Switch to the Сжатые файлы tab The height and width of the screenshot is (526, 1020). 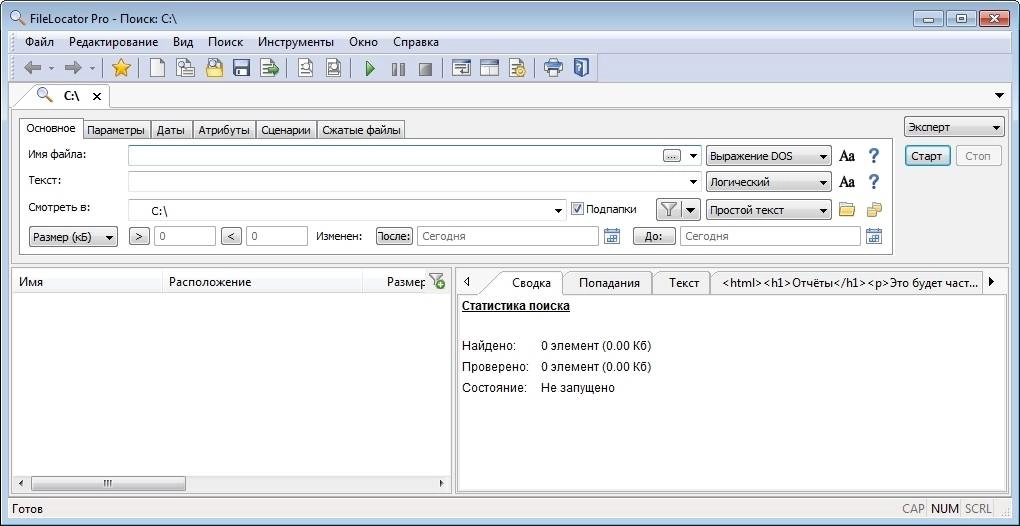(x=361, y=130)
